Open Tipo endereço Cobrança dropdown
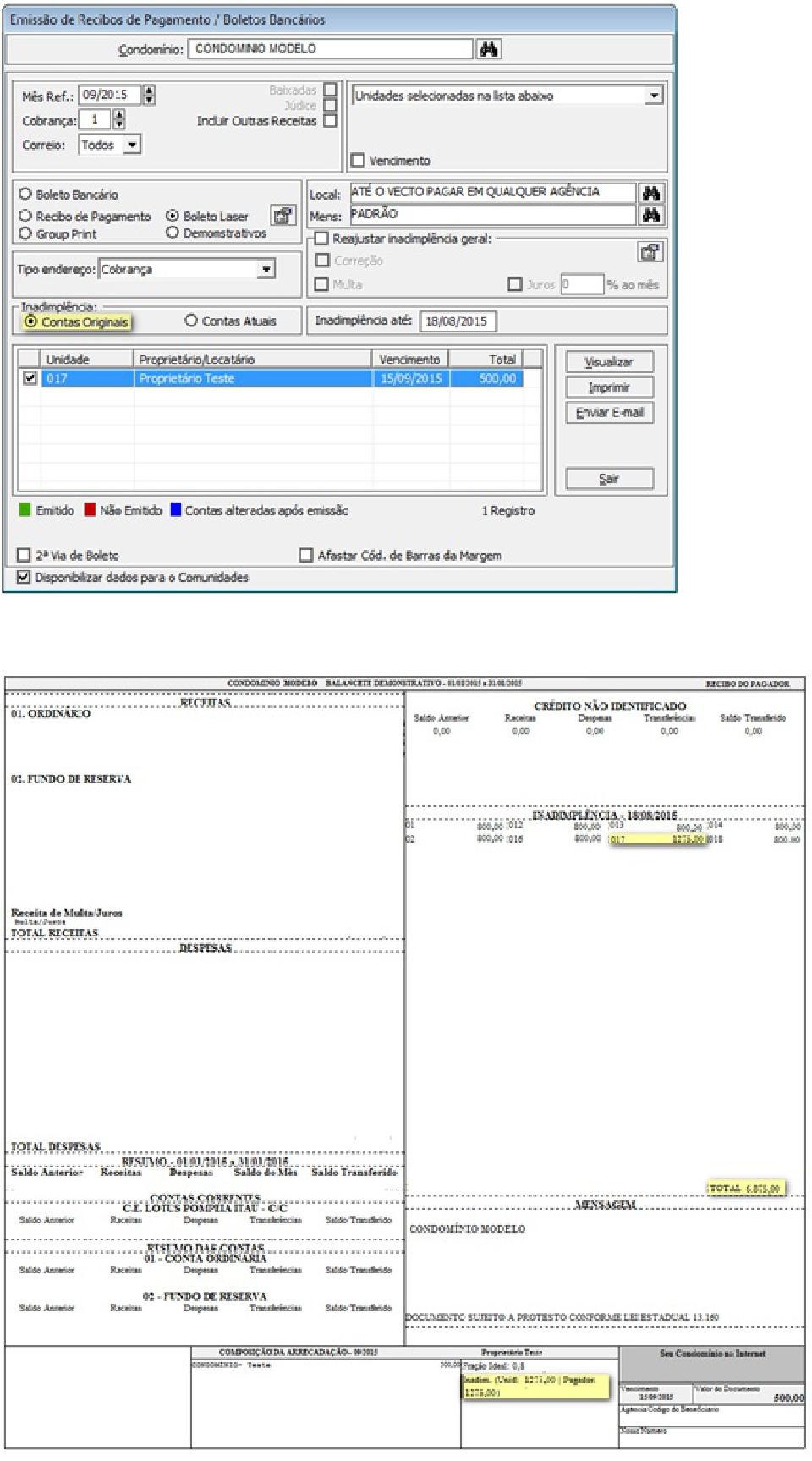Viewport: 812px width, 1461px height. [x=266, y=269]
